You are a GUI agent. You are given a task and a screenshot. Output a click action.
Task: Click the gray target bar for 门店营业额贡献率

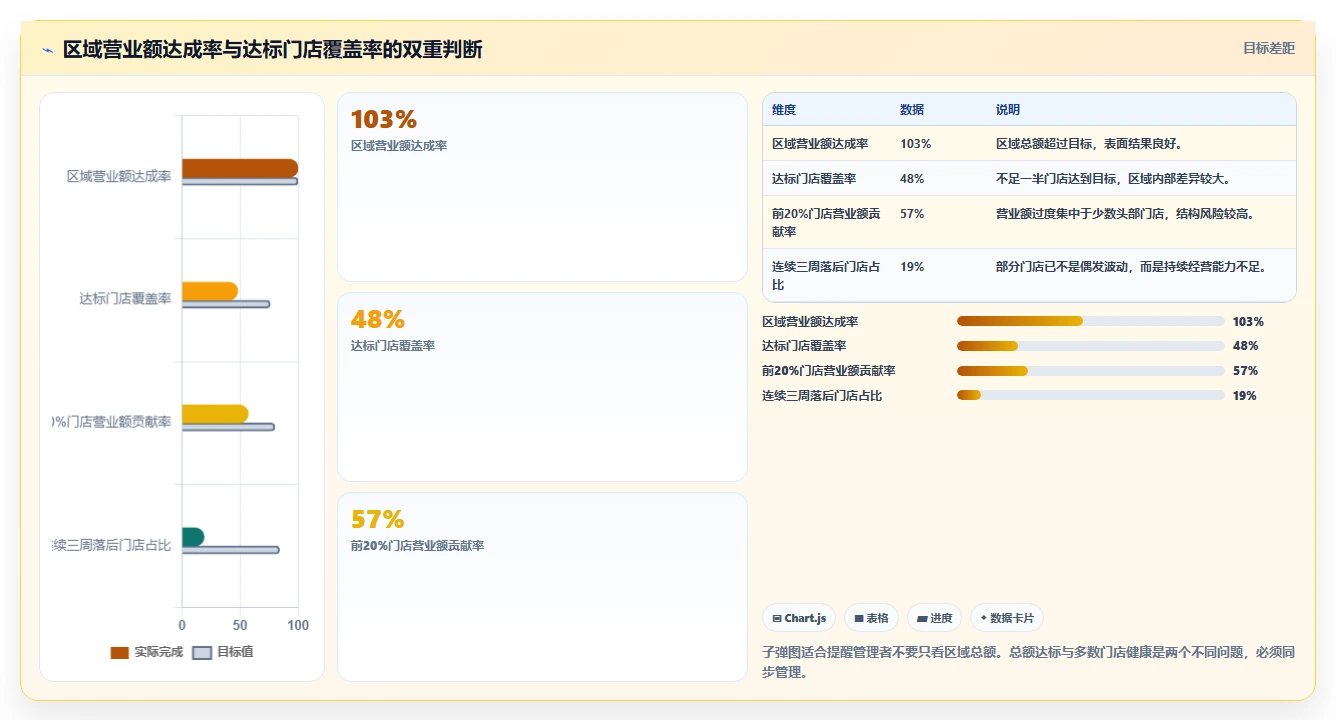click(228, 427)
